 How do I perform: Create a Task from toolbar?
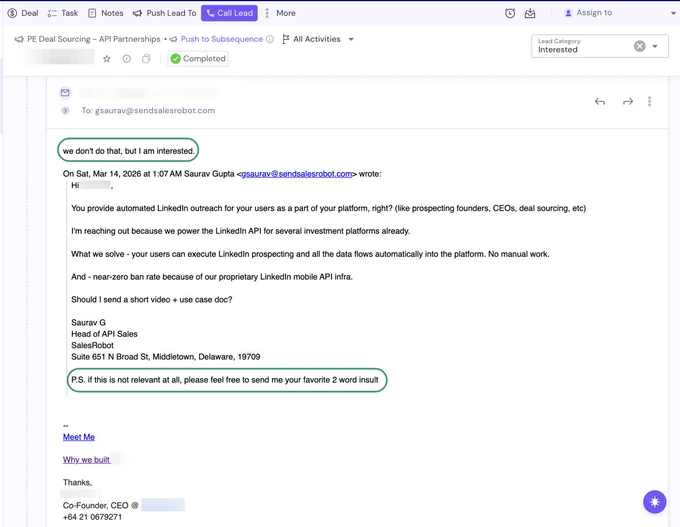tap(63, 13)
